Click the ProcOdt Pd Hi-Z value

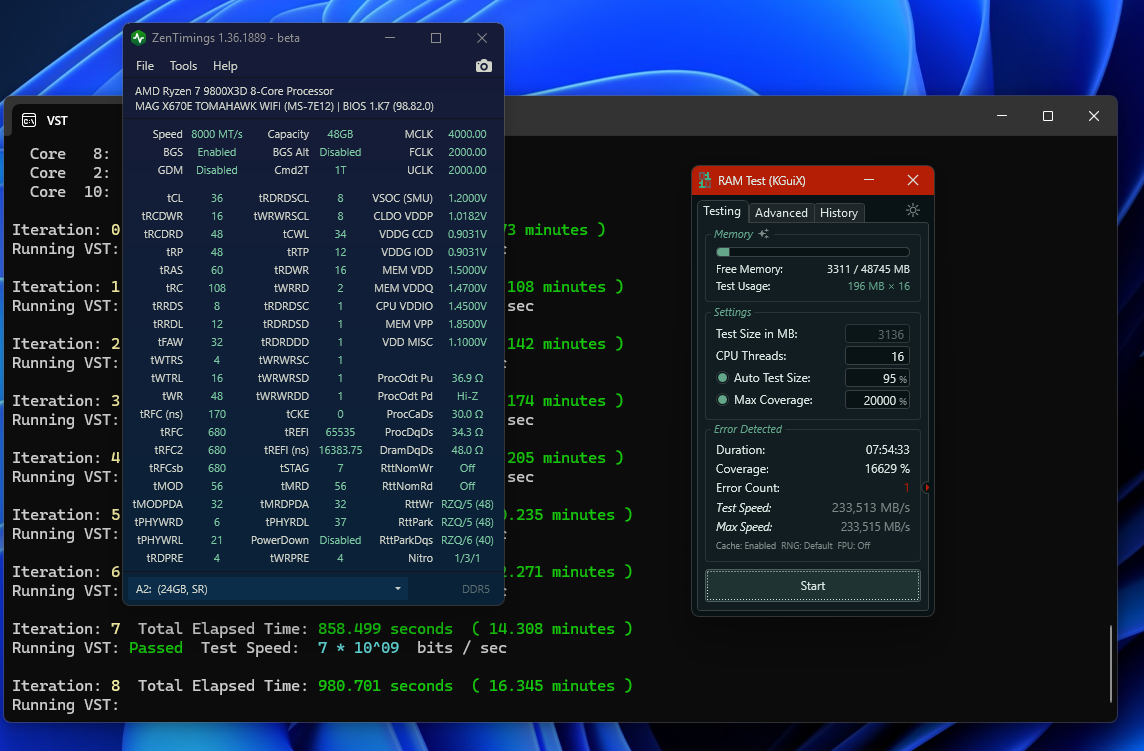pyautogui.click(x=467, y=396)
